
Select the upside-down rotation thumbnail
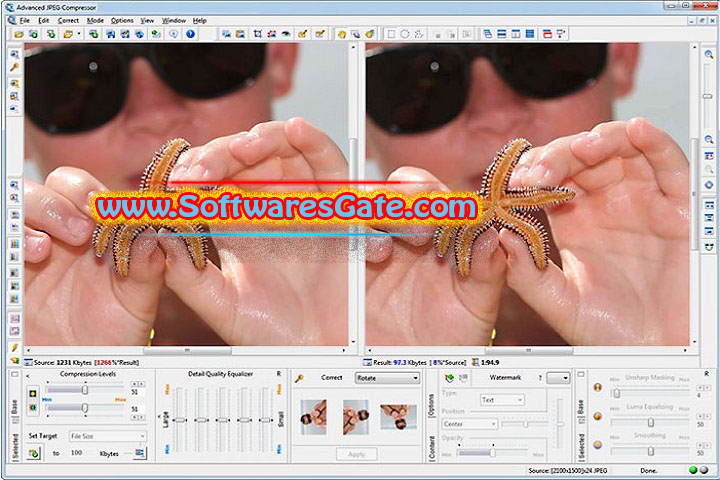[399, 417]
